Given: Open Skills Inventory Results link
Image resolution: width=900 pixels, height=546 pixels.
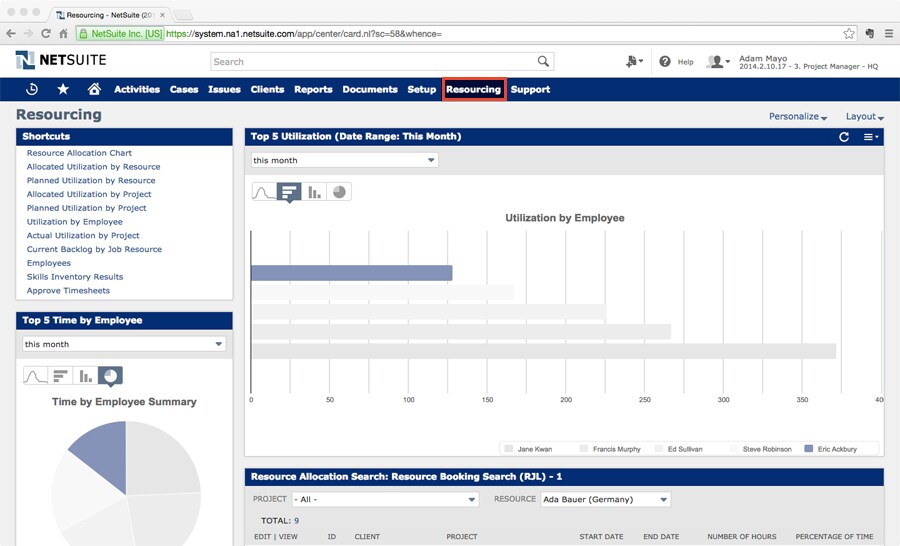Looking at the screenshot, I should pos(75,277).
